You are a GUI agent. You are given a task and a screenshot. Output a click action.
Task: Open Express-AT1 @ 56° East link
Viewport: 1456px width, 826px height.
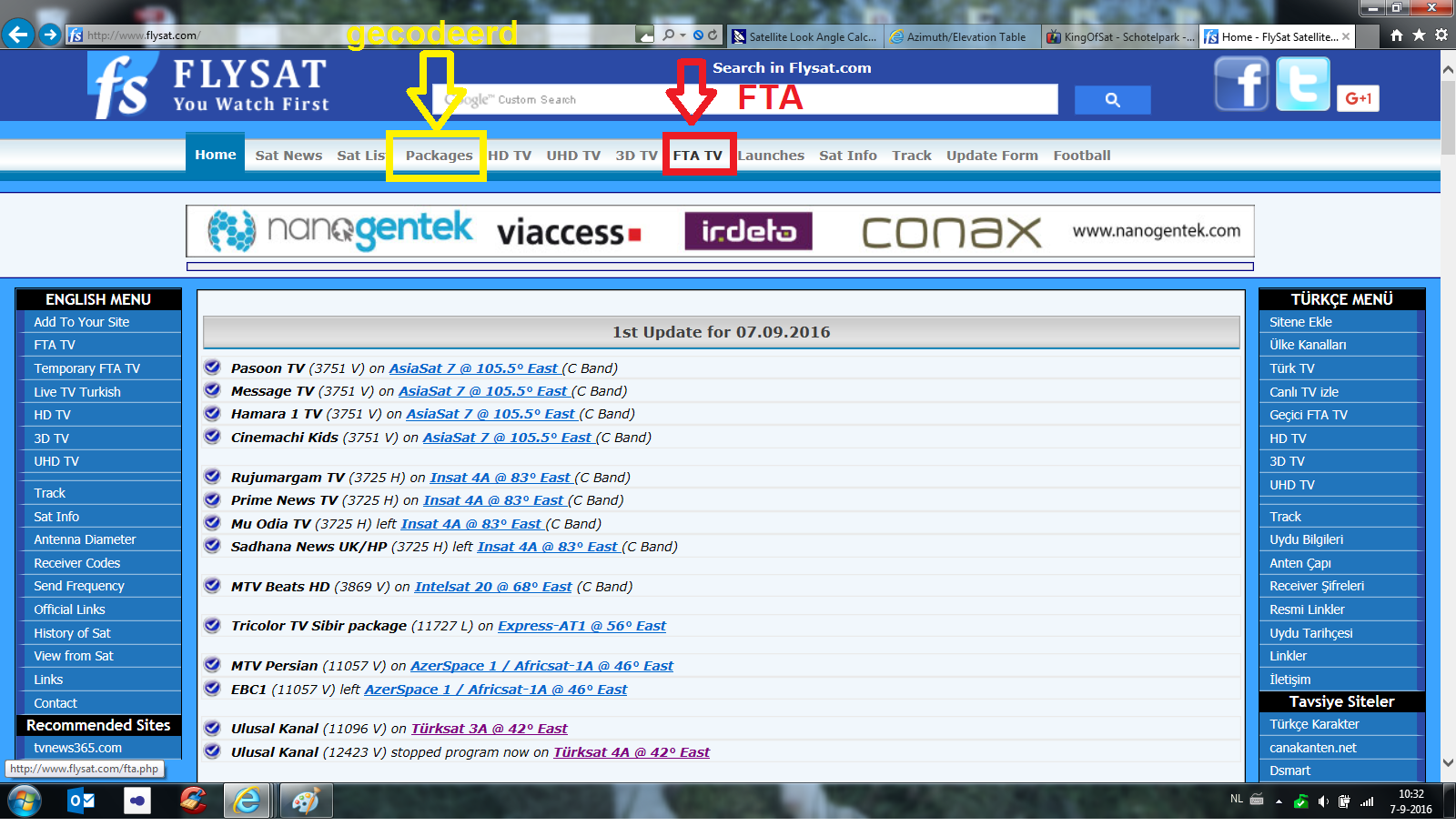tap(581, 626)
